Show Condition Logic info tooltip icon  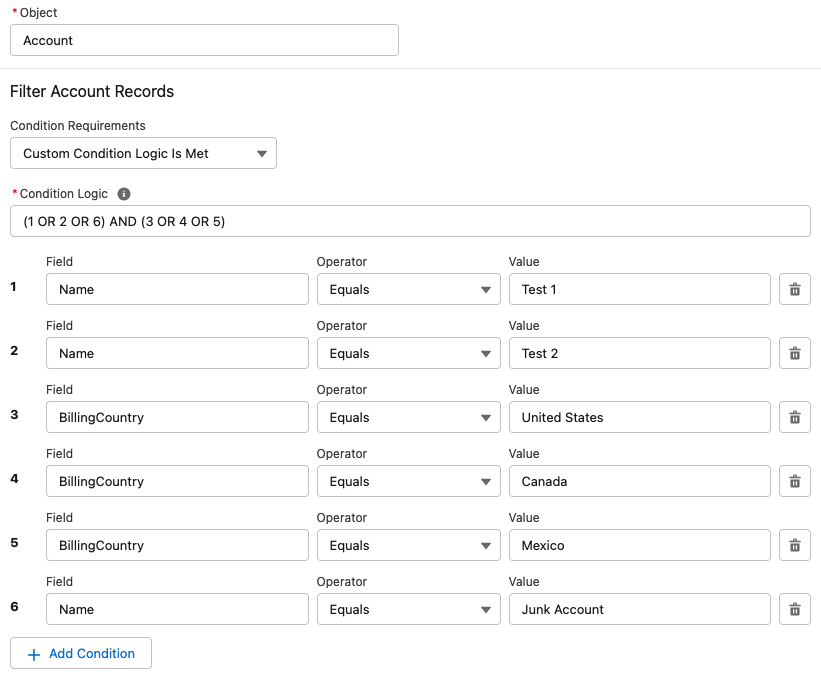pyautogui.click(x=124, y=194)
